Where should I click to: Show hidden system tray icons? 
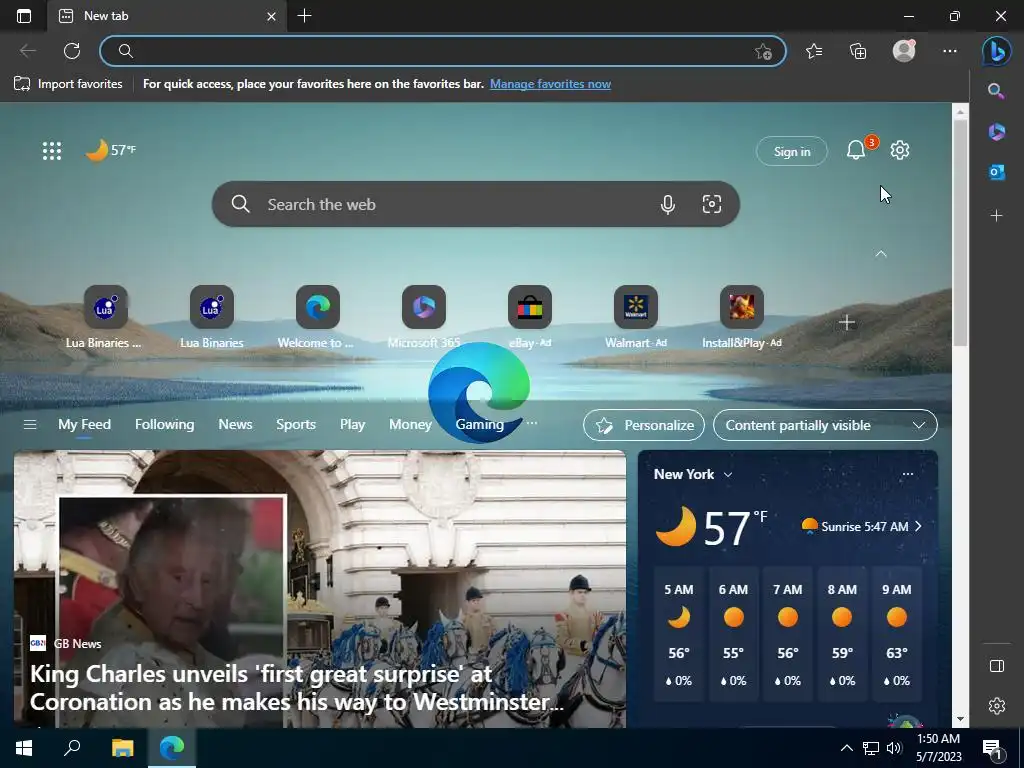click(x=846, y=748)
